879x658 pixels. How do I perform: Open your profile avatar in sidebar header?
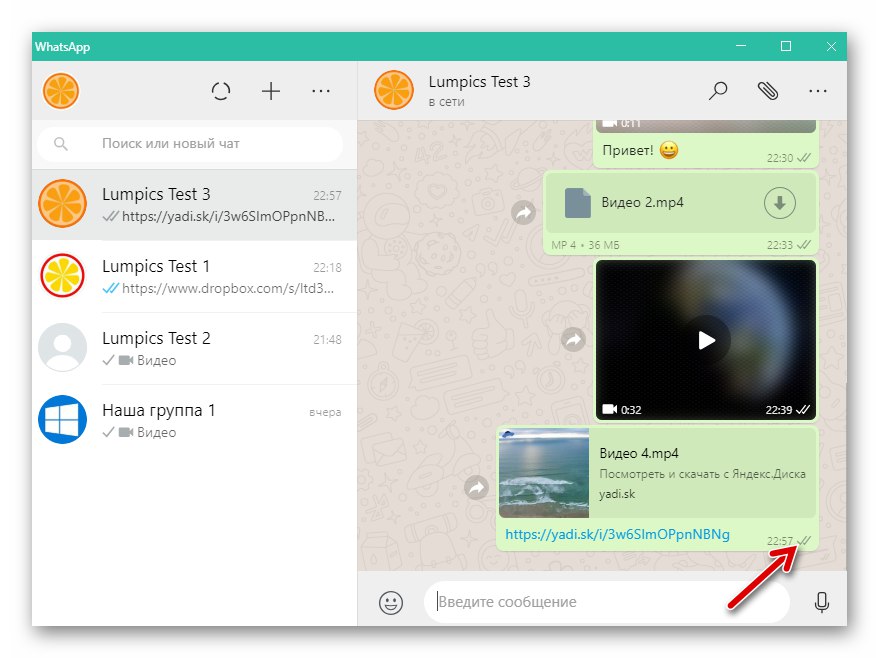point(61,91)
